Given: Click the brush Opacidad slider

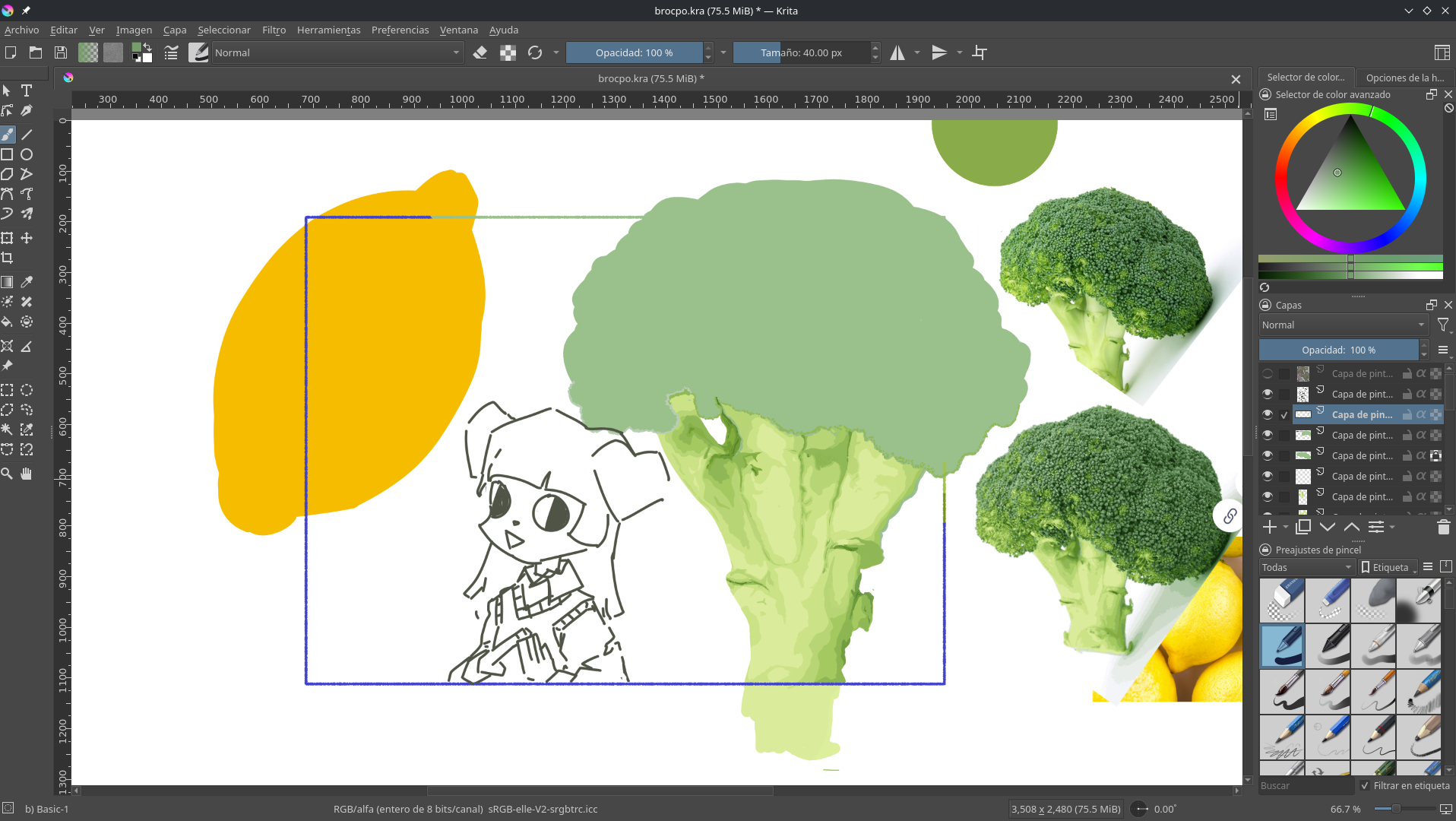Looking at the screenshot, I should 634,52.
